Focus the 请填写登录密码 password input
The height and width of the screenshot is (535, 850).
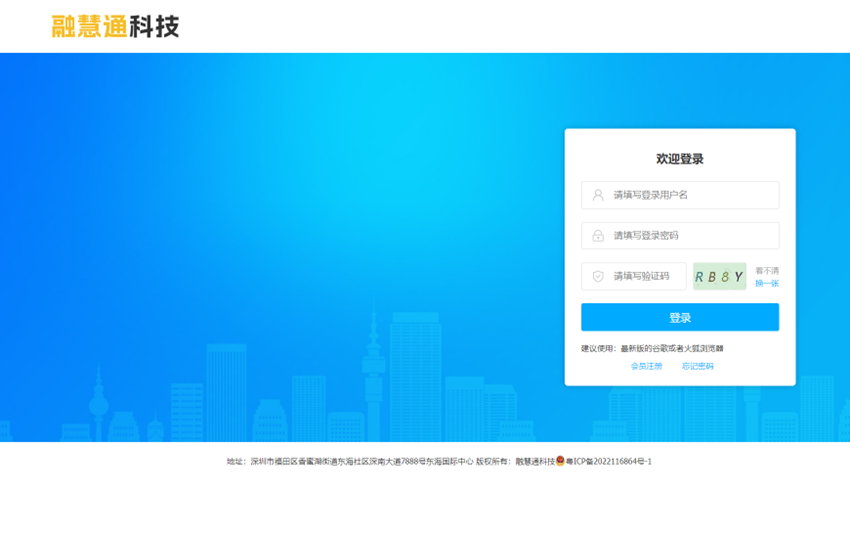point(690,236)
